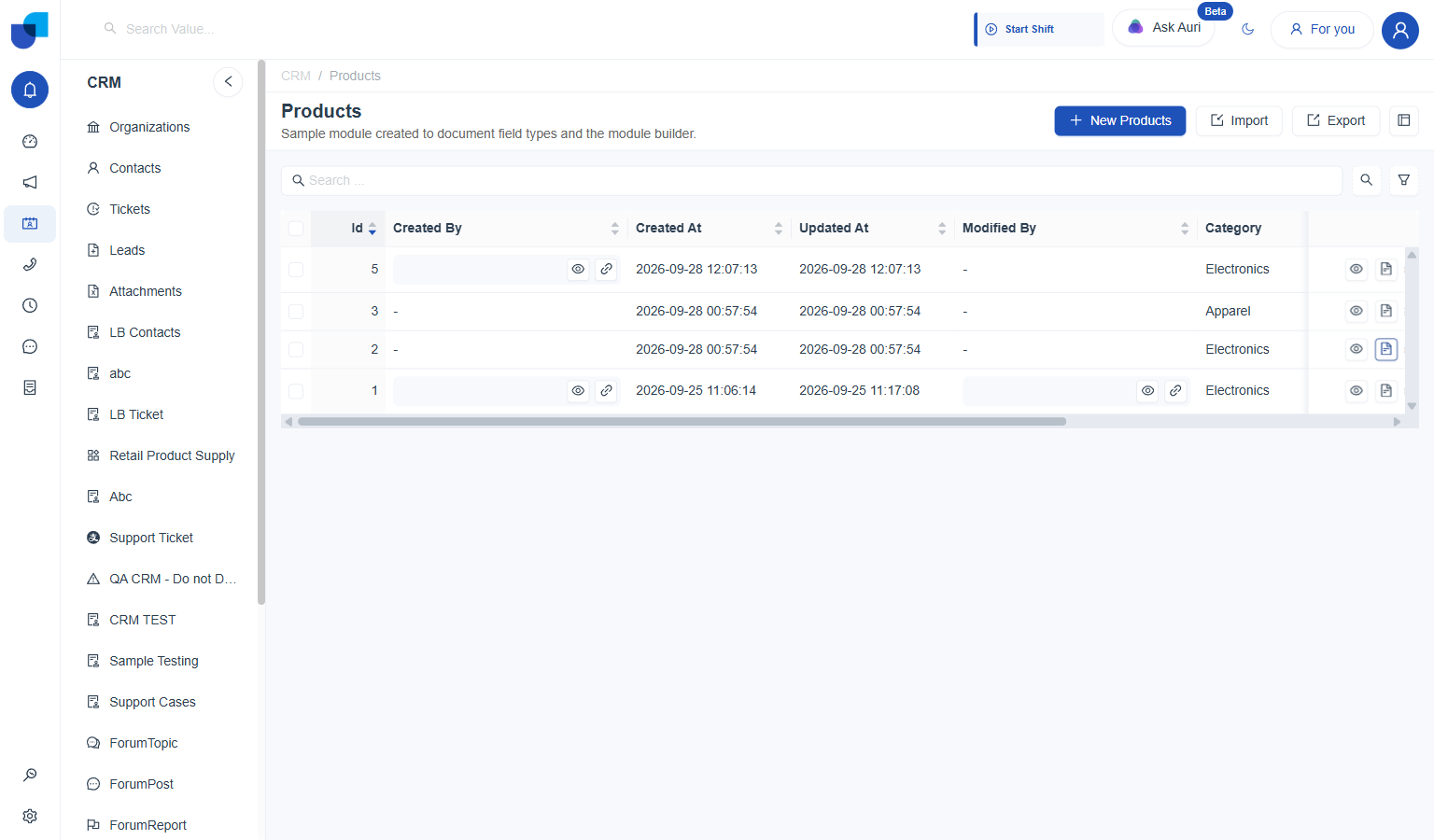
Task: Open the filter funnel icon
Action: click(1404, 180)
